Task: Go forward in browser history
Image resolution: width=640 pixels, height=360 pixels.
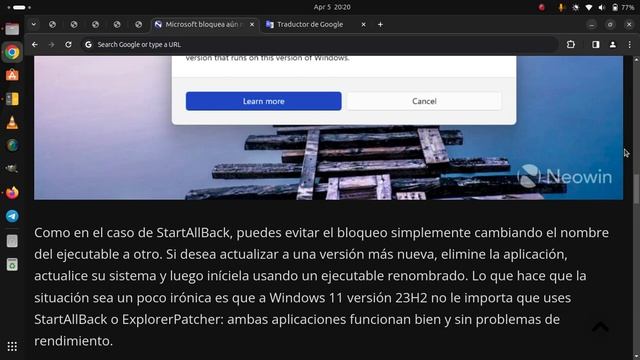Action: 51,44
